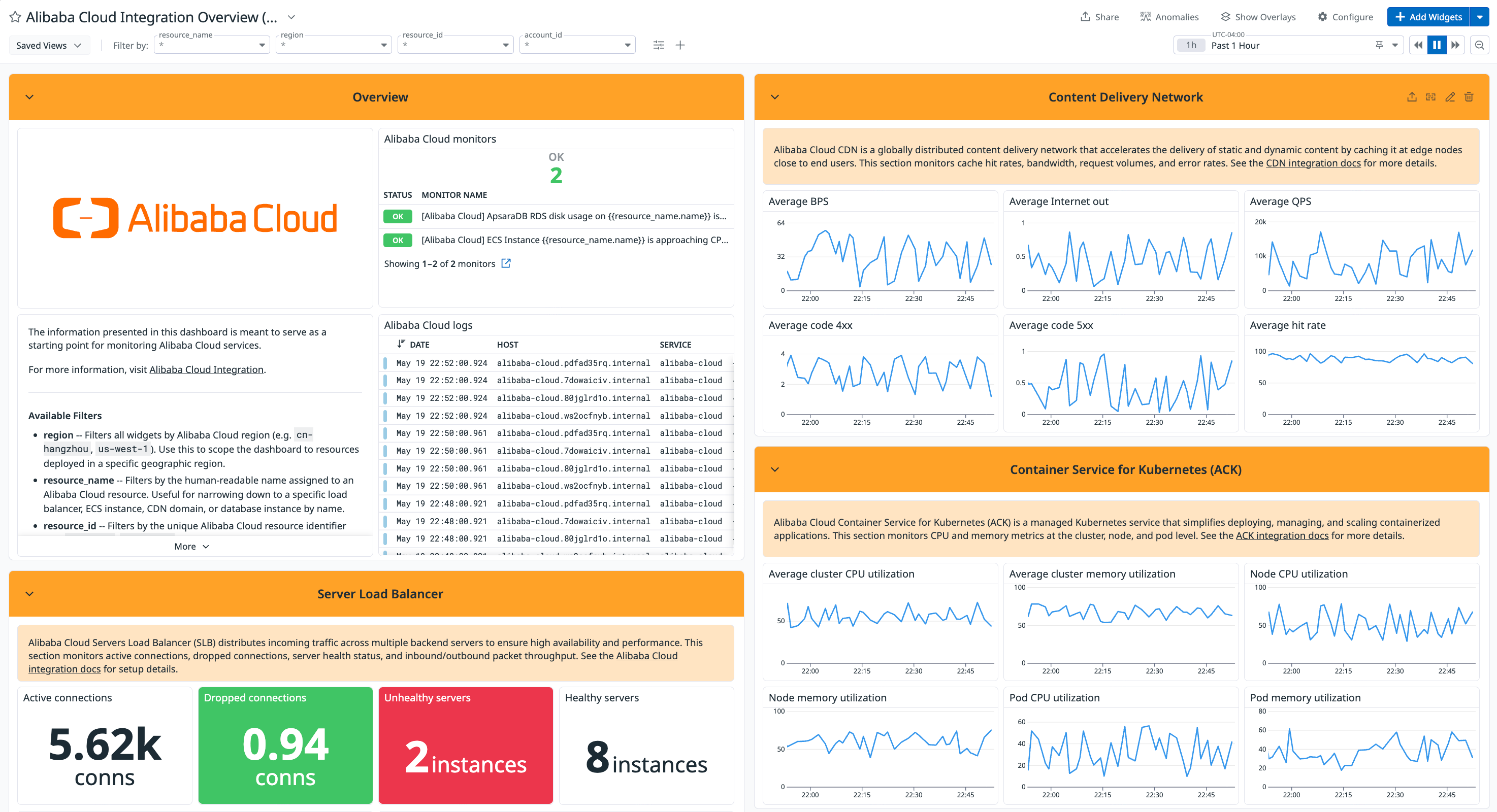Expand the notes widget with More
This screenshot has height=812, width=1497.
click(x=191, y=547)
